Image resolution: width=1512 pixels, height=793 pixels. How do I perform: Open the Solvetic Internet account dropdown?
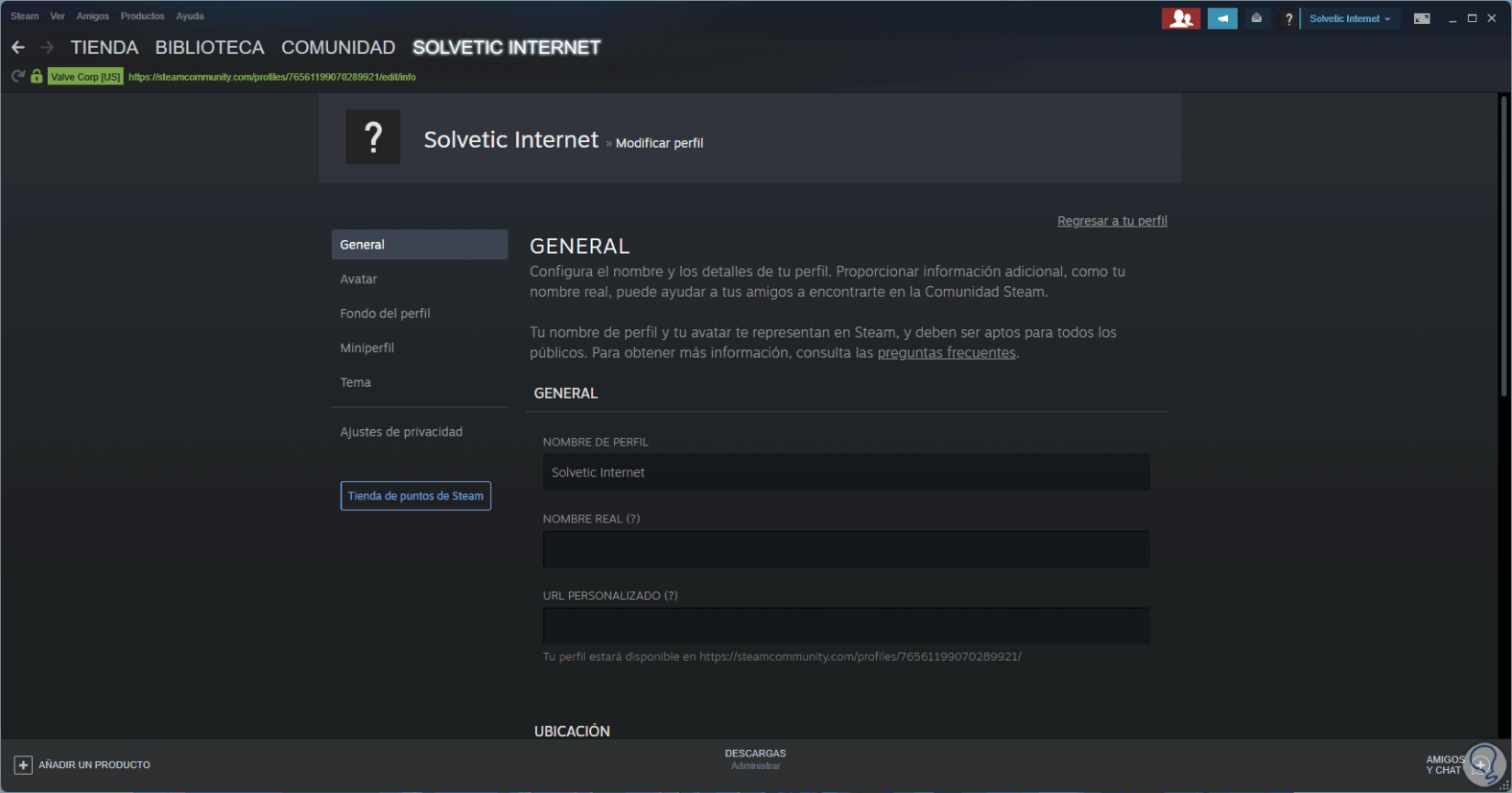(1350, 18)
